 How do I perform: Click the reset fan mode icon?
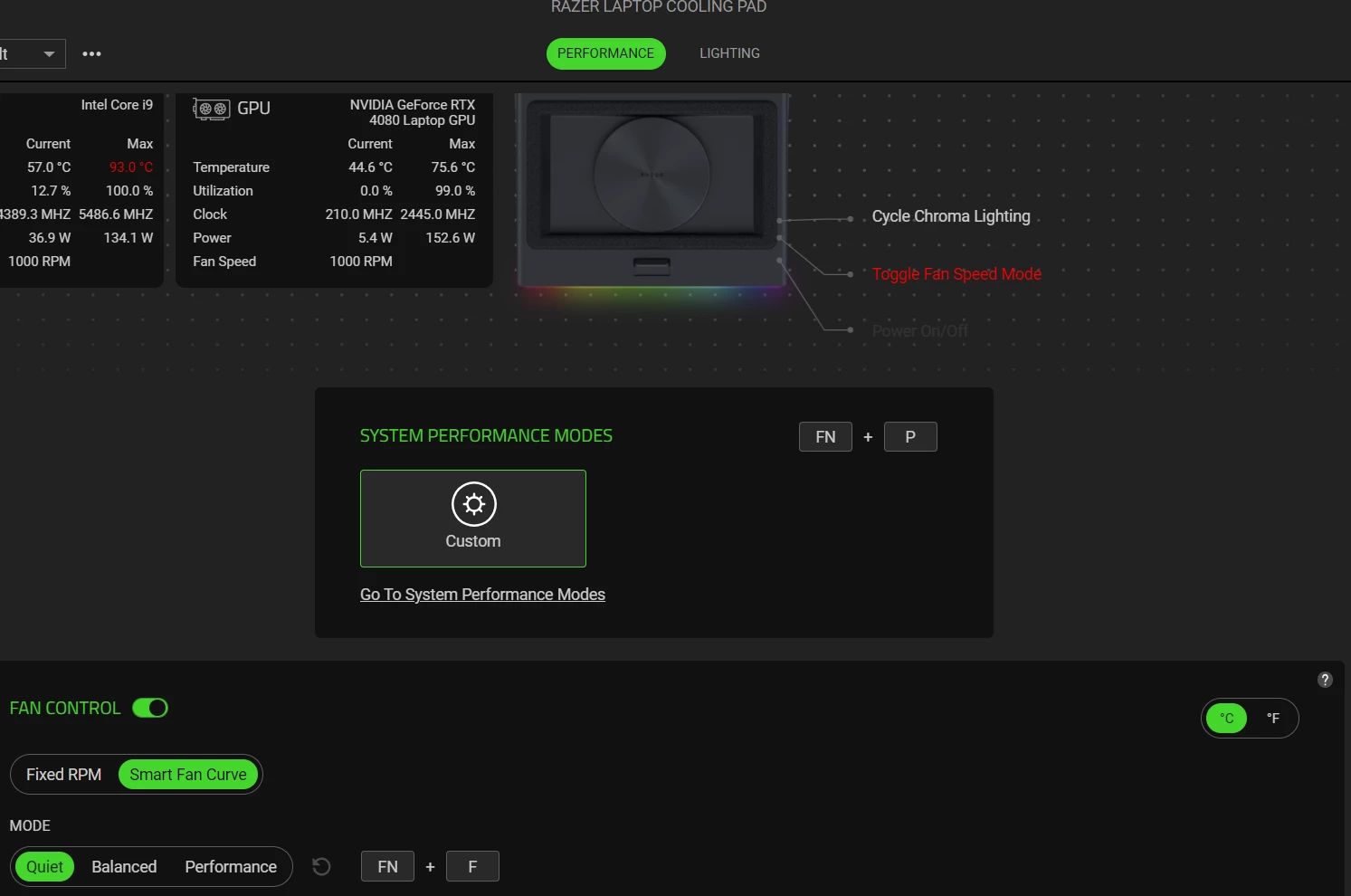point(321,867)
